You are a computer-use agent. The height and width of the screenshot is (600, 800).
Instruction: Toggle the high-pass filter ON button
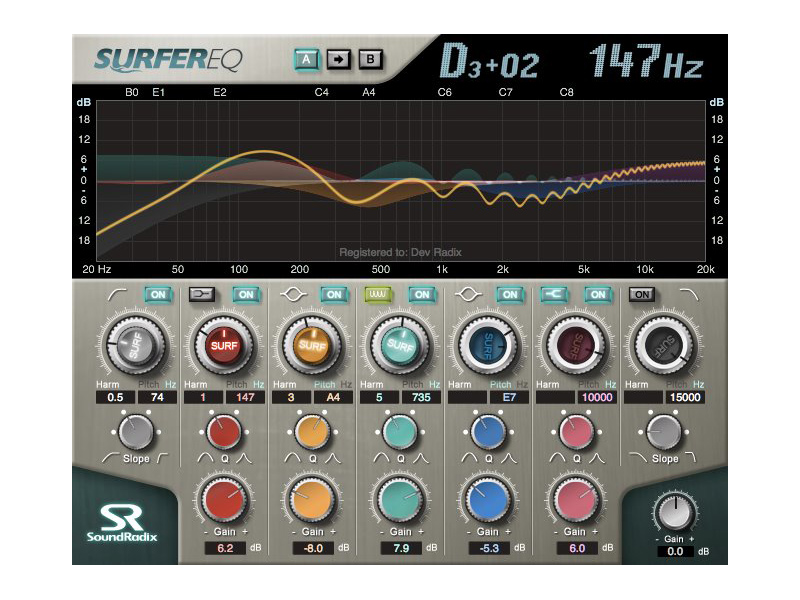[x=158, y=294]
